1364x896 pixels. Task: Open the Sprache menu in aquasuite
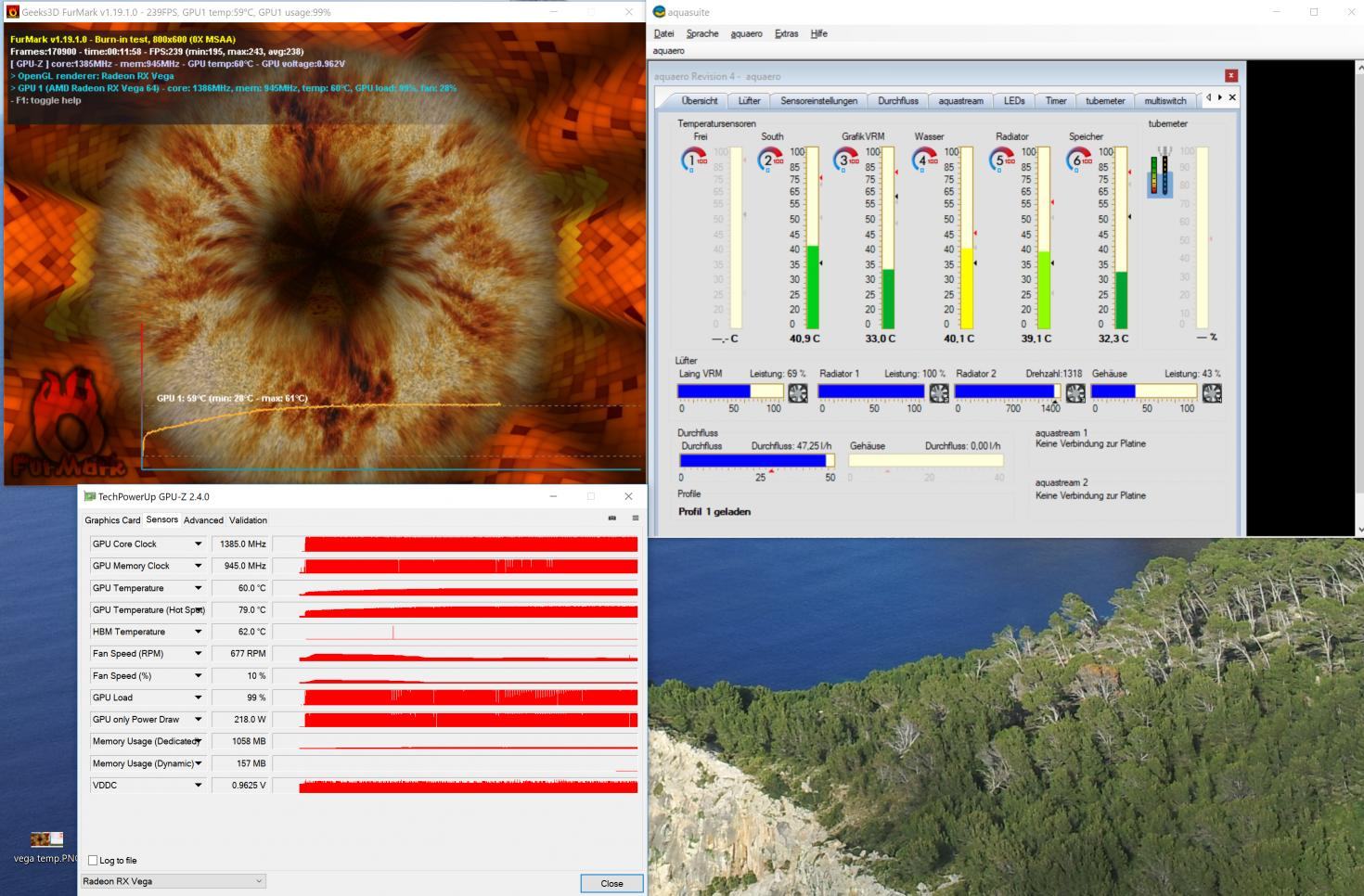(x=702, y=33)
